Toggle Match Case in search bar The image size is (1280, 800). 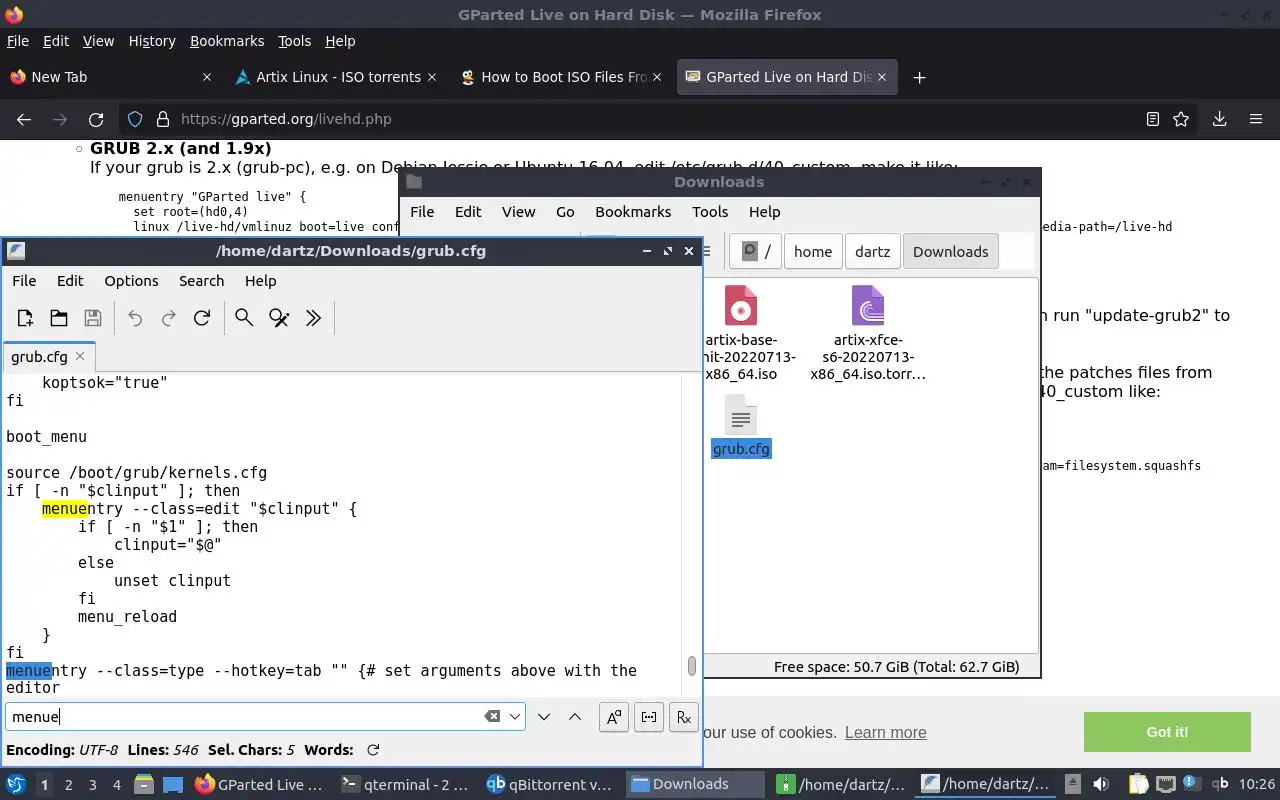[x=614, y=716]
